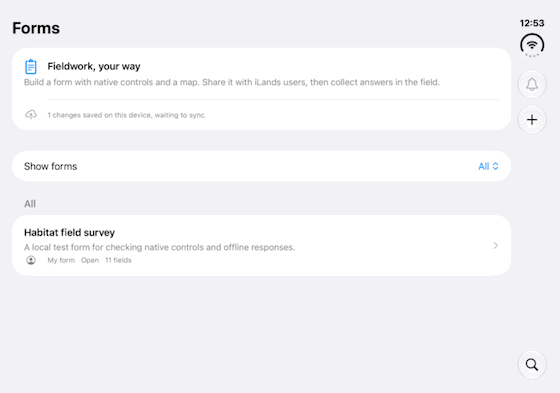Click the All section header
This screenshot has width=560, height=393.
pos(30,204)
